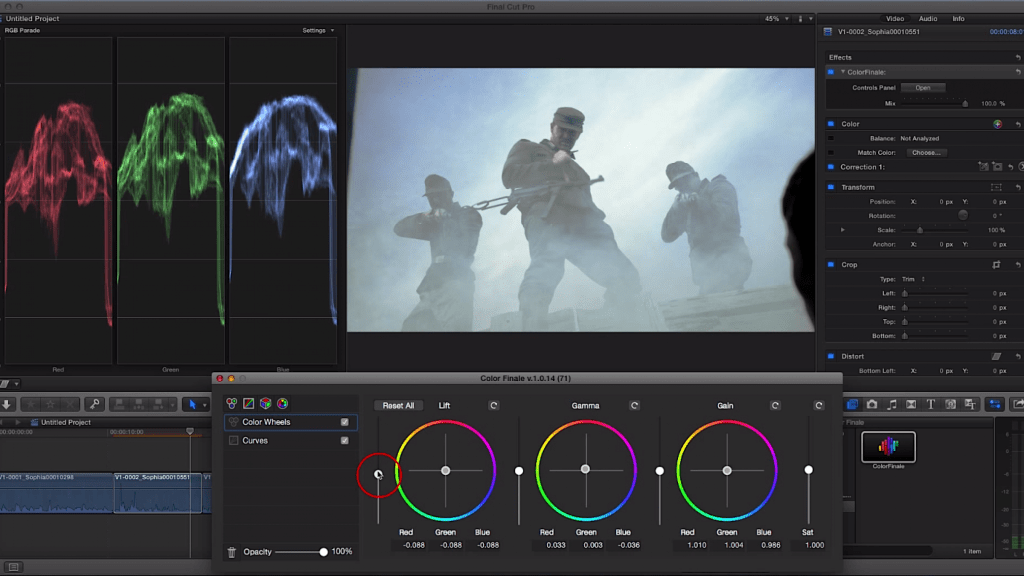The image size is (1024, 576).
Task: Click the rainbow color wheel icon in layer toolbar
Action: pyautogui.click(x=282, y=404)
